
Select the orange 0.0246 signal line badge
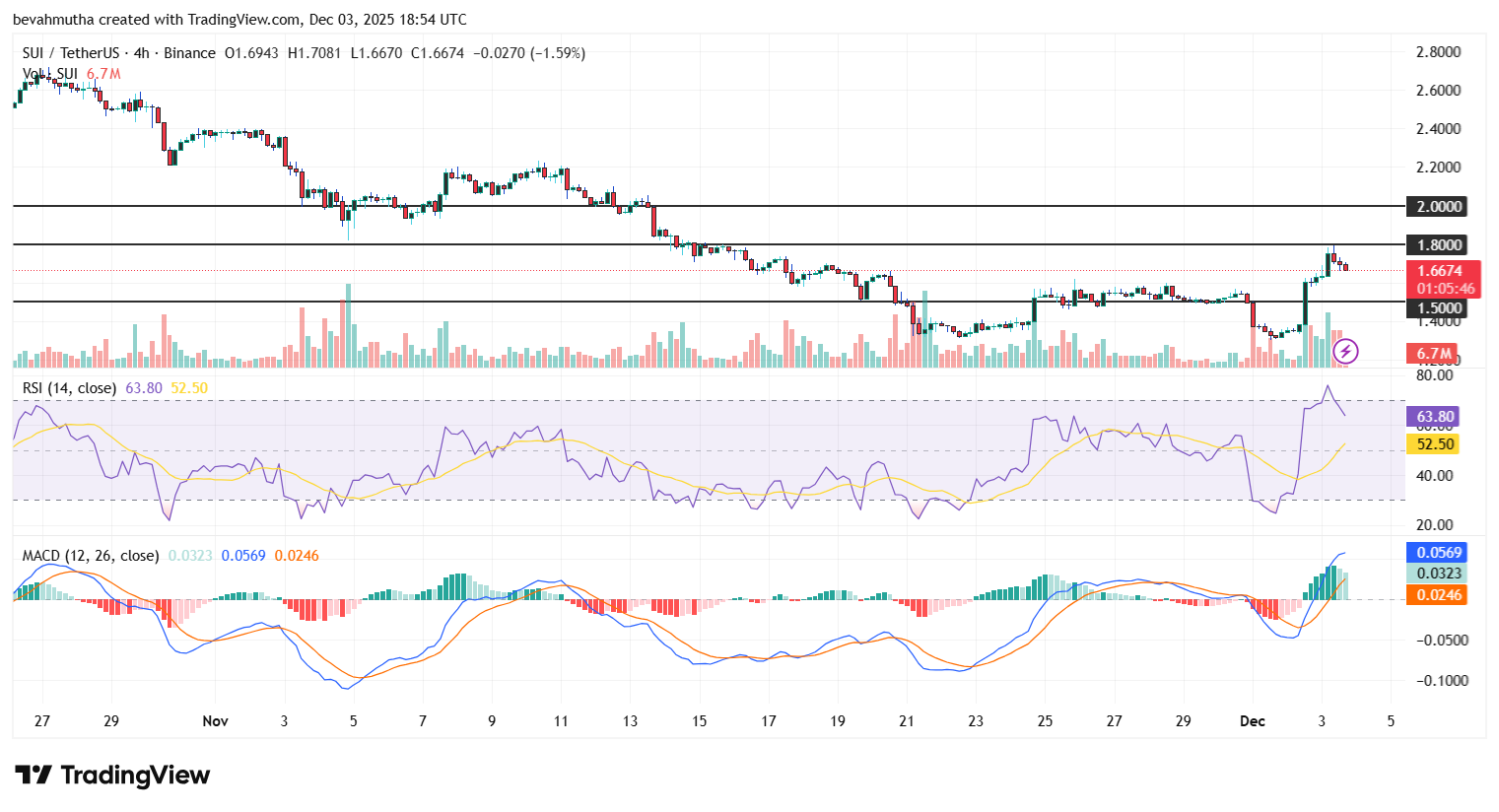[1436, 594]
